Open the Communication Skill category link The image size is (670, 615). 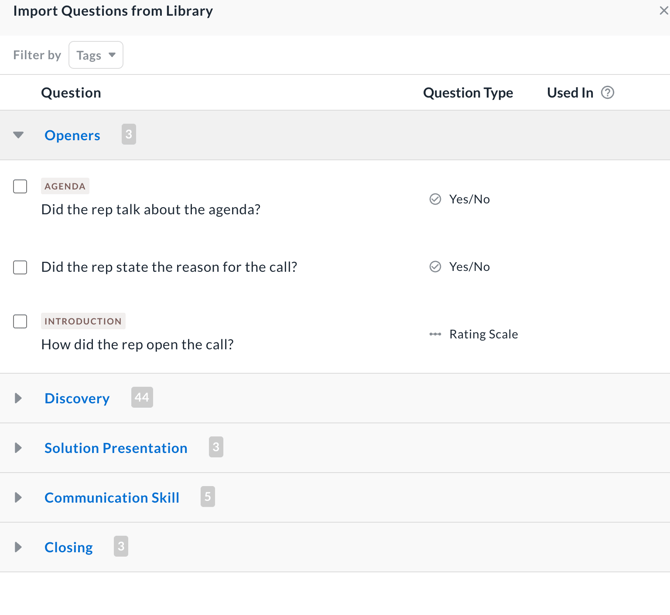pos(112,497)
